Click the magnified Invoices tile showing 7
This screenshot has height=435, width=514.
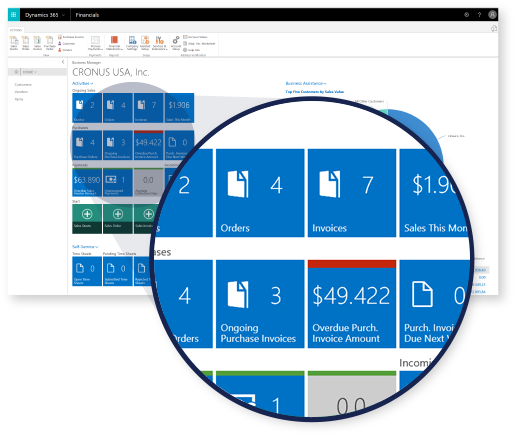click(352, 193)
